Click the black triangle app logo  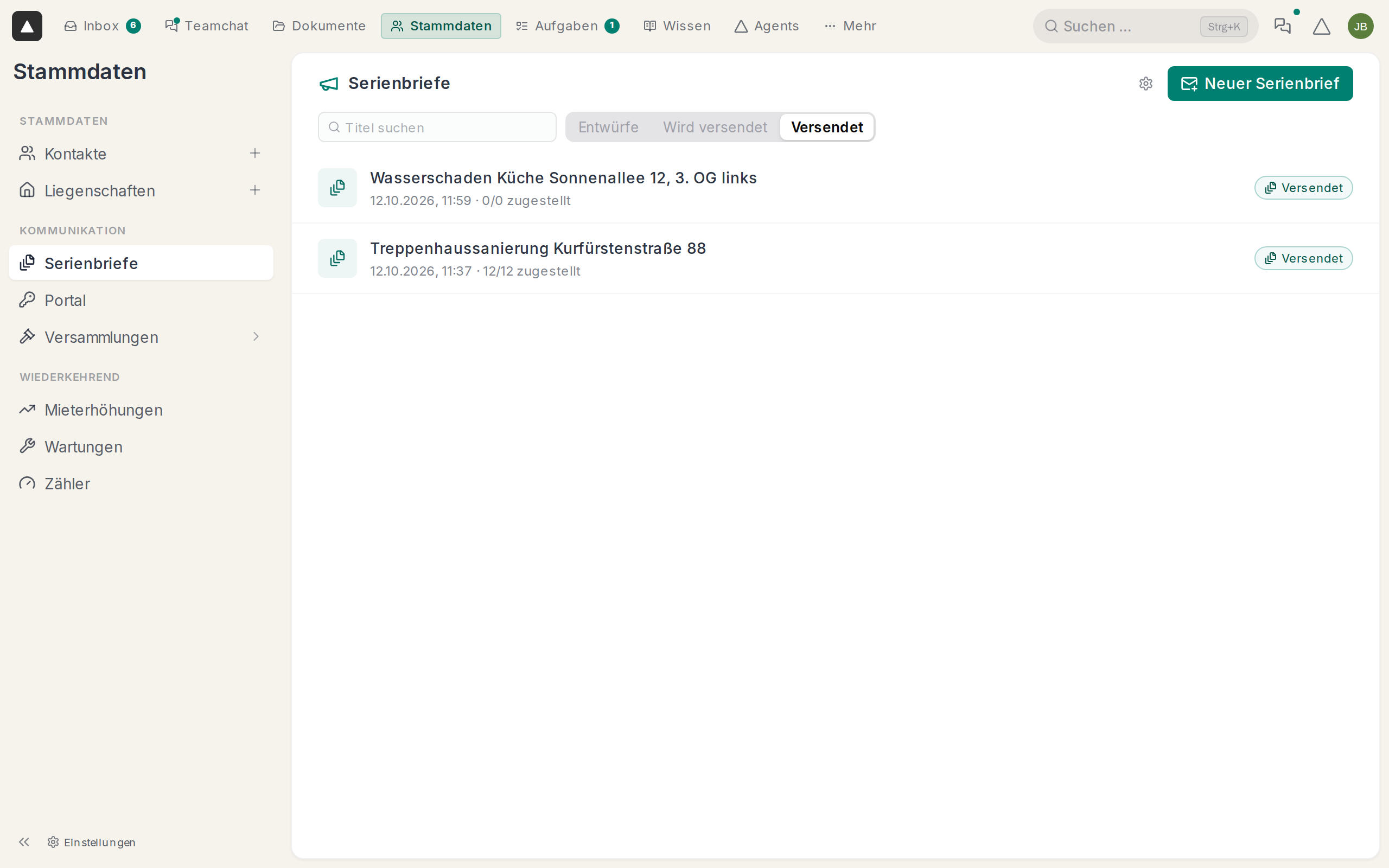pos(27,26)
